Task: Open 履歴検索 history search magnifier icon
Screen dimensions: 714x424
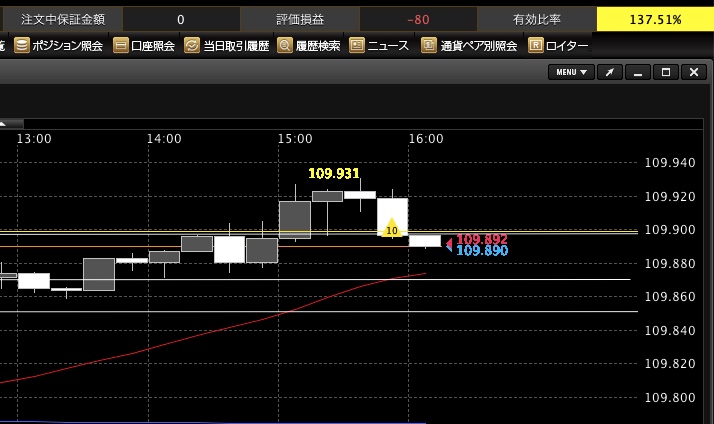Action: pyautogui.click(x=285, y=45)
